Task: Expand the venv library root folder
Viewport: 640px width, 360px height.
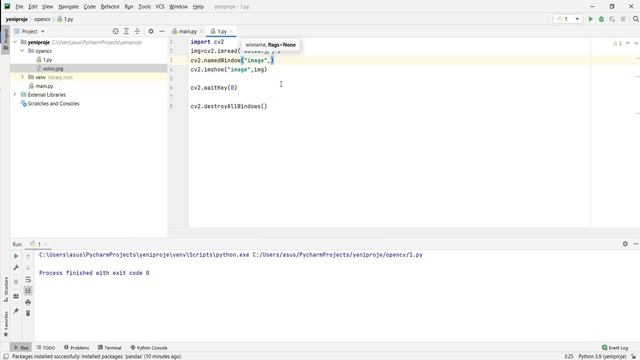Action: [22, 77]
